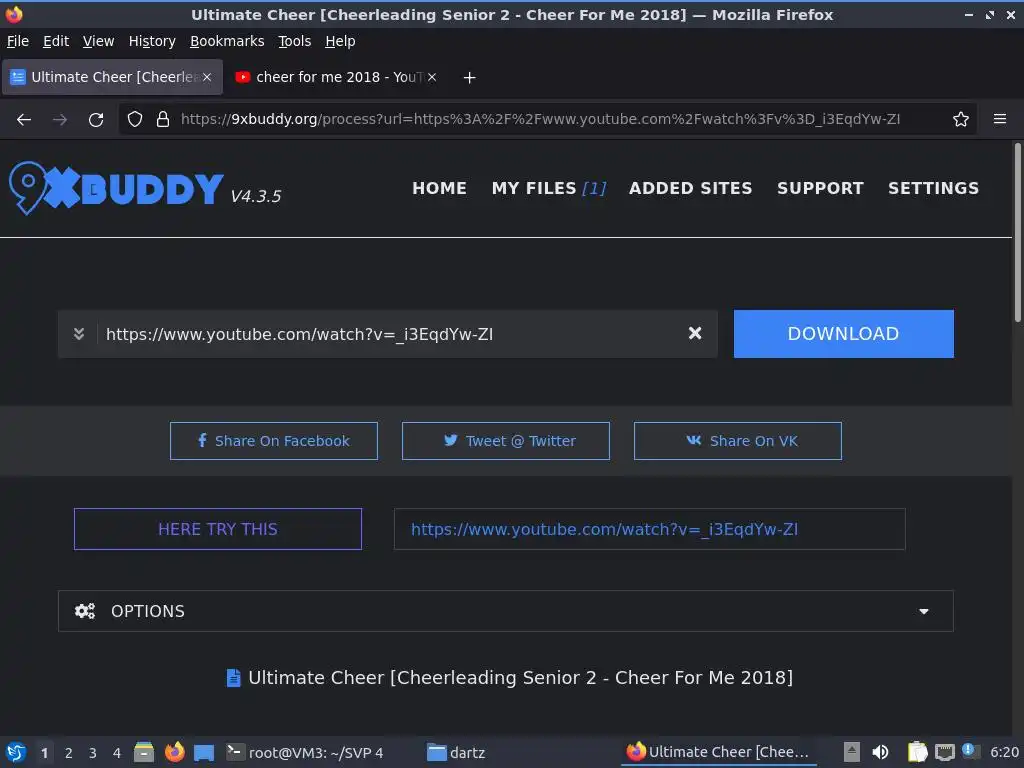Launch Firefox from taskbar quick launch
1024x768 pixels.
(174, 752)
